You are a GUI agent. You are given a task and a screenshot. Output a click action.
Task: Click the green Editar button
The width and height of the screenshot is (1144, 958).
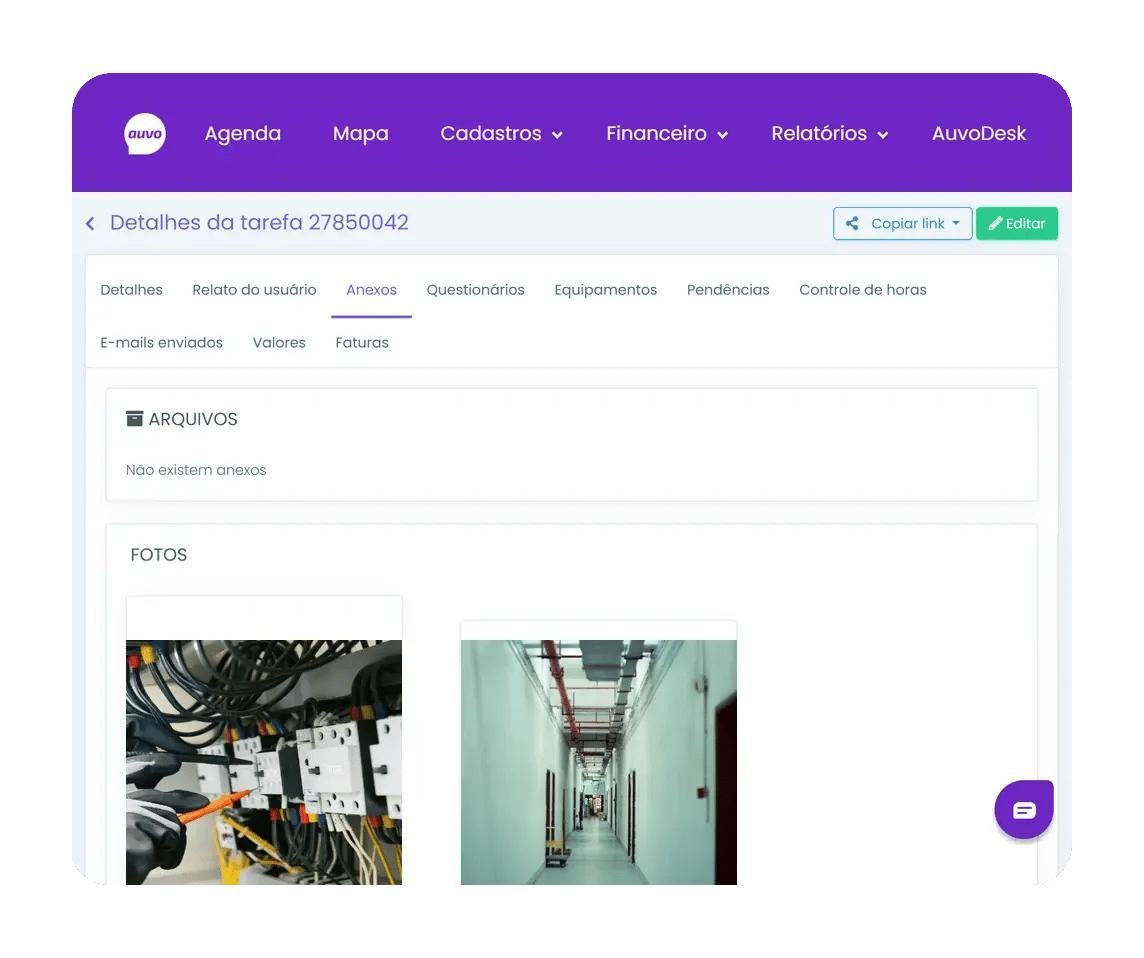tap(1017, 223)
